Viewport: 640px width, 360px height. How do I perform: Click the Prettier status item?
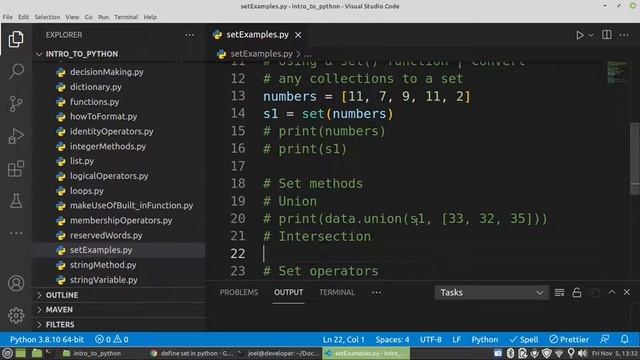point(569,339)
